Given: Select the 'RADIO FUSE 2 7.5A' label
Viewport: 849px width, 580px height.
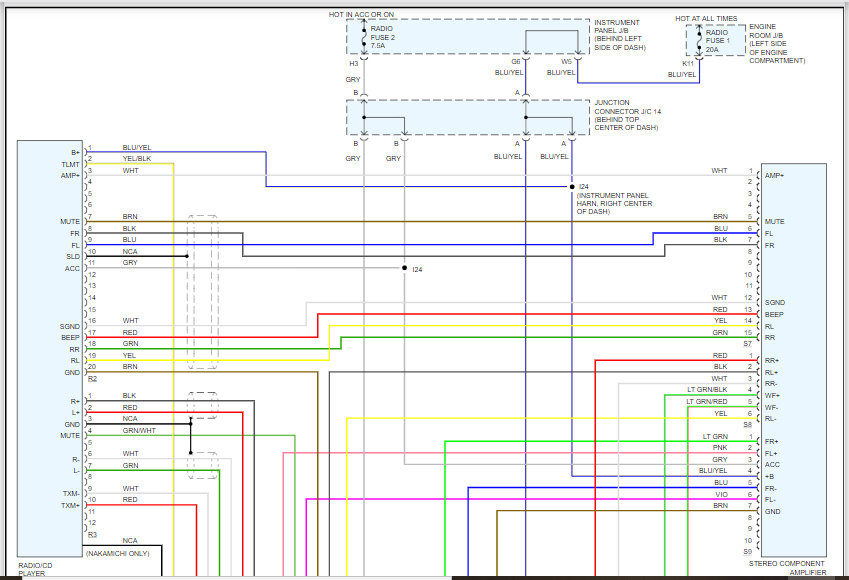Looking at the screenshot, I should click(382, 37).
